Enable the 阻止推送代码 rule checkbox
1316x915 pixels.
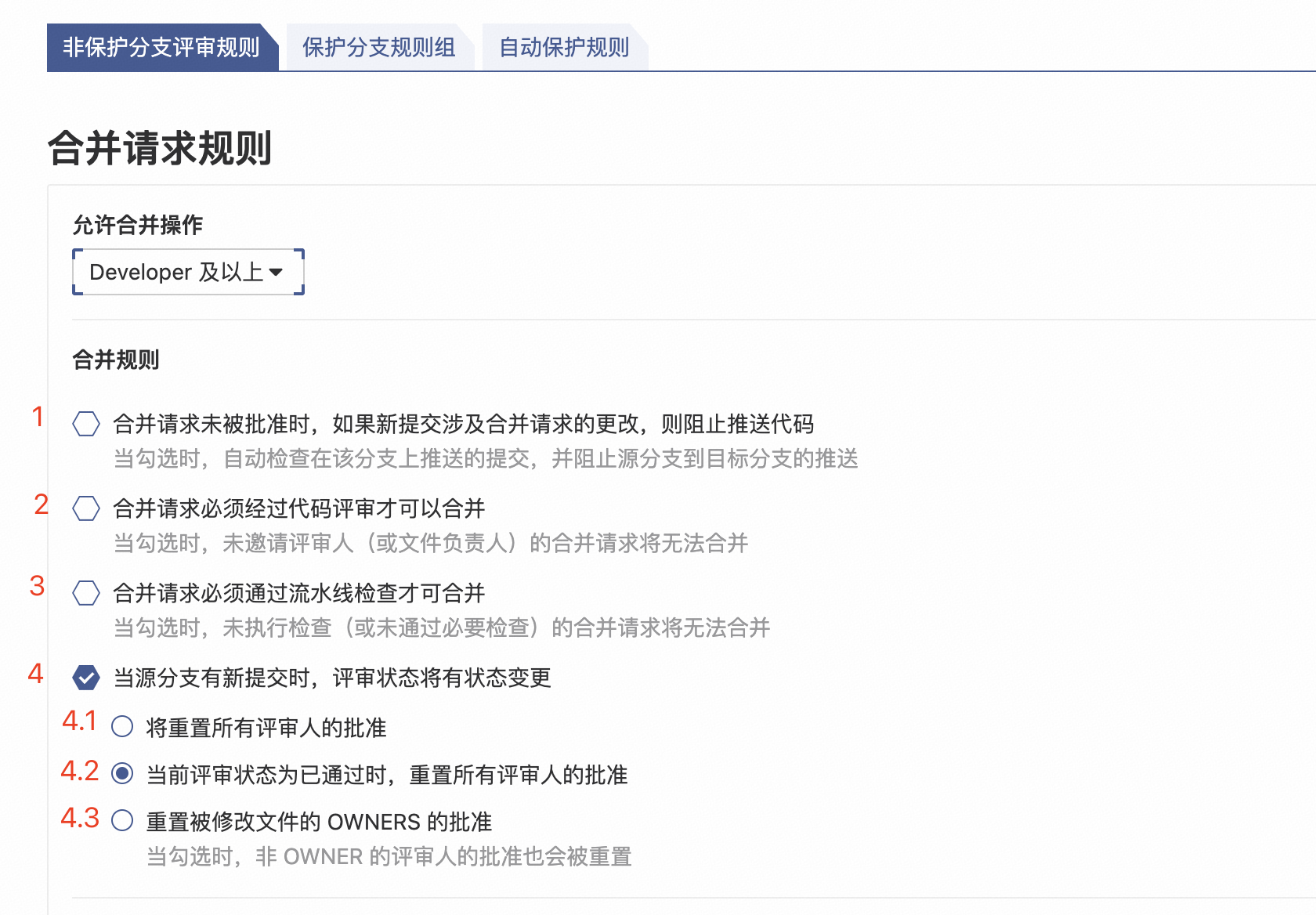86,424
